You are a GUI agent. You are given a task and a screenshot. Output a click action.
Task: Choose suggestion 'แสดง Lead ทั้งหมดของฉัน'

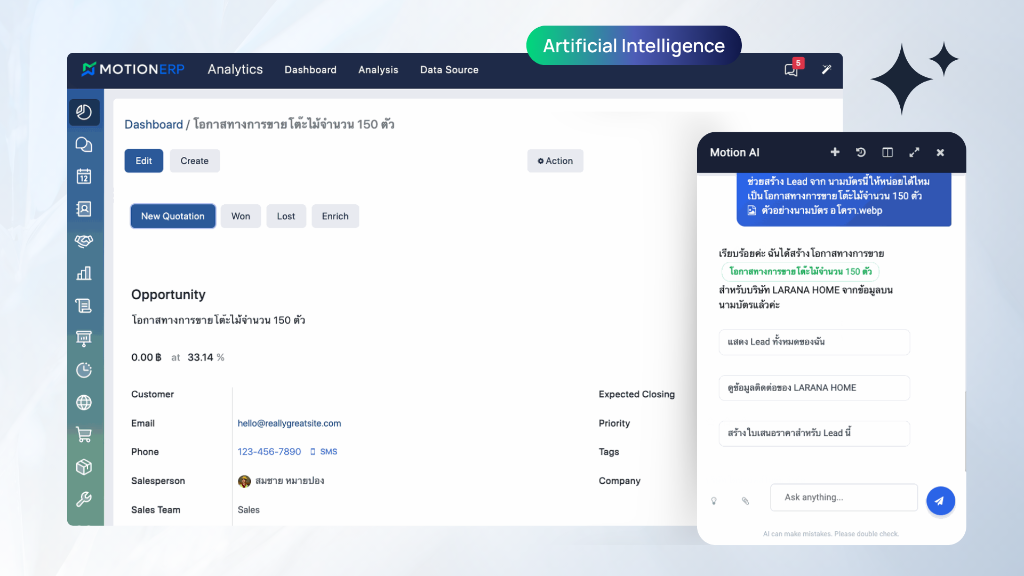(814, 342)
